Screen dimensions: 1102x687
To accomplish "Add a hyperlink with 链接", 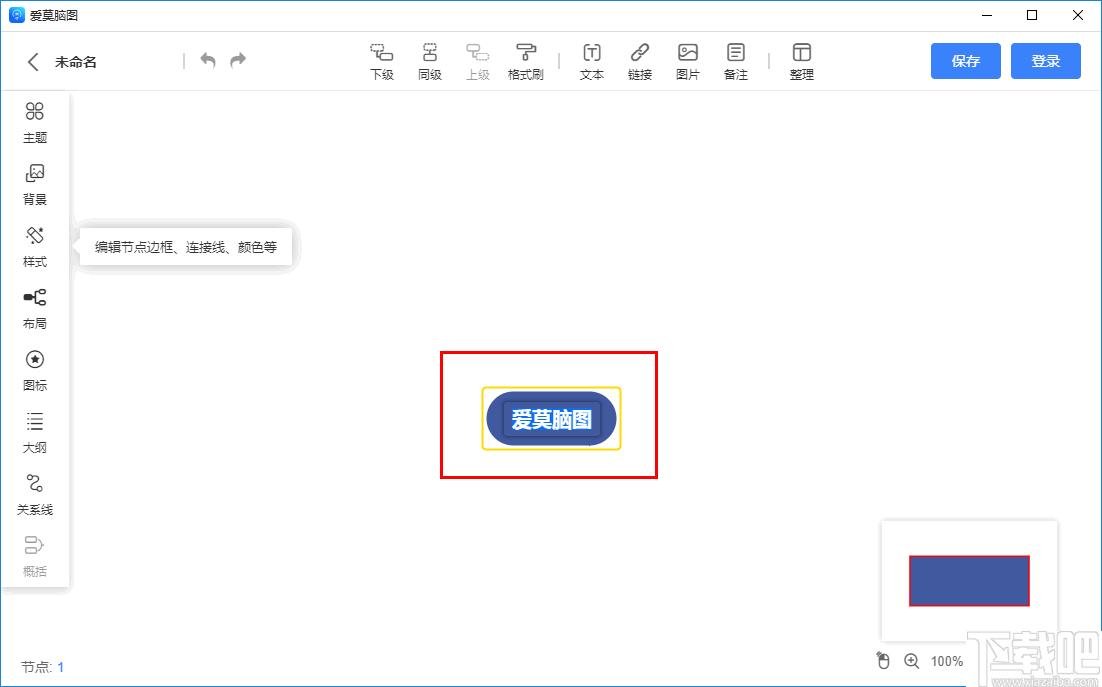I will click(640, 61).
